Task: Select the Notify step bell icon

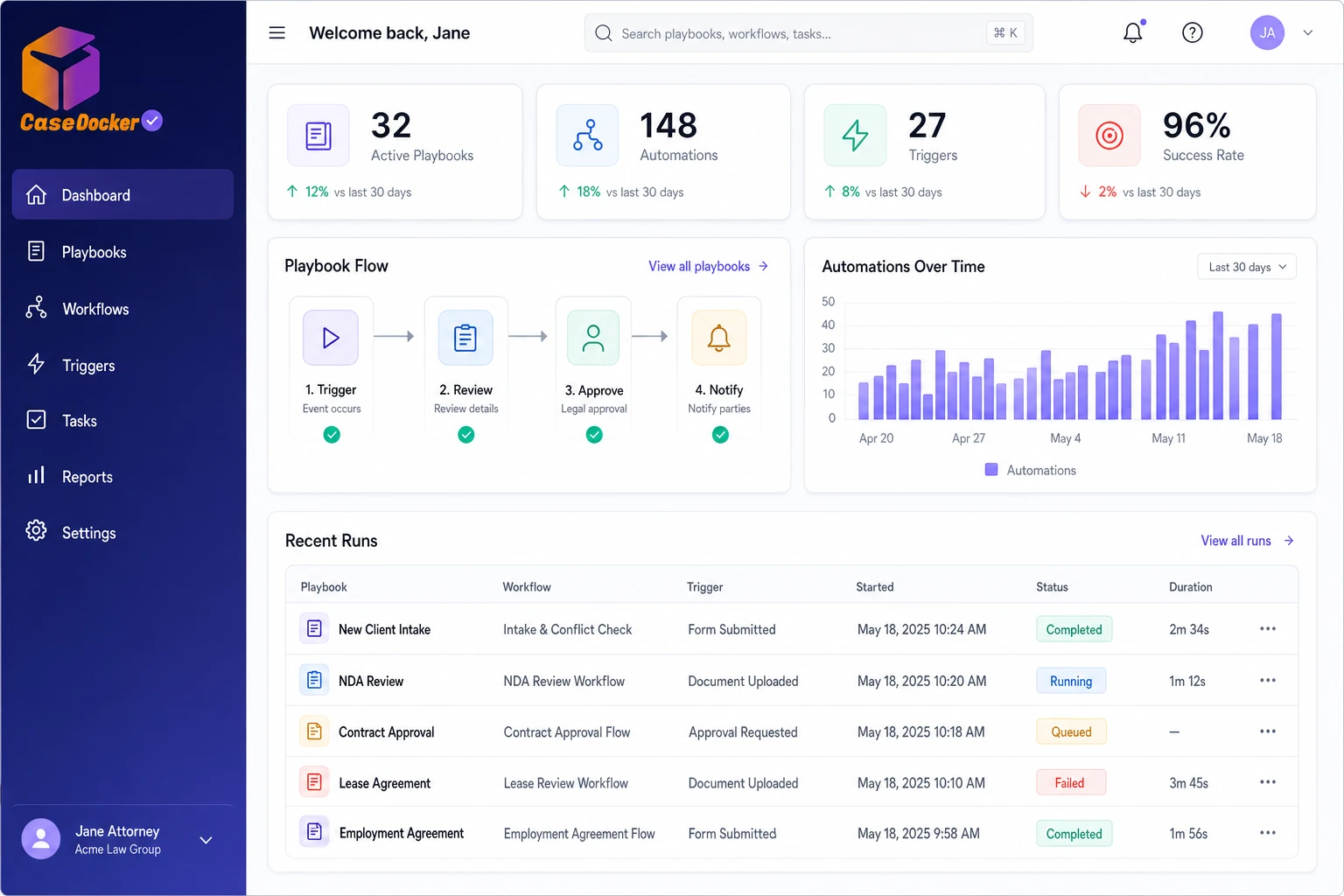Action: [x=719, y=338]
